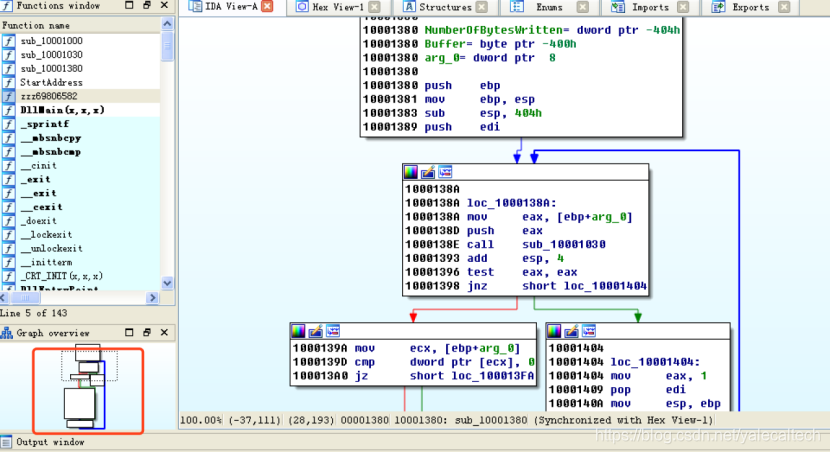830x454 pixels.
Task: Close the Imports tab
Action: [683, 7]
